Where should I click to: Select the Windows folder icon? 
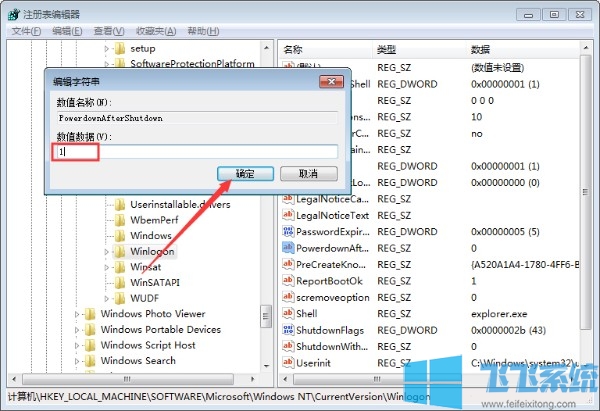(120, 236)
